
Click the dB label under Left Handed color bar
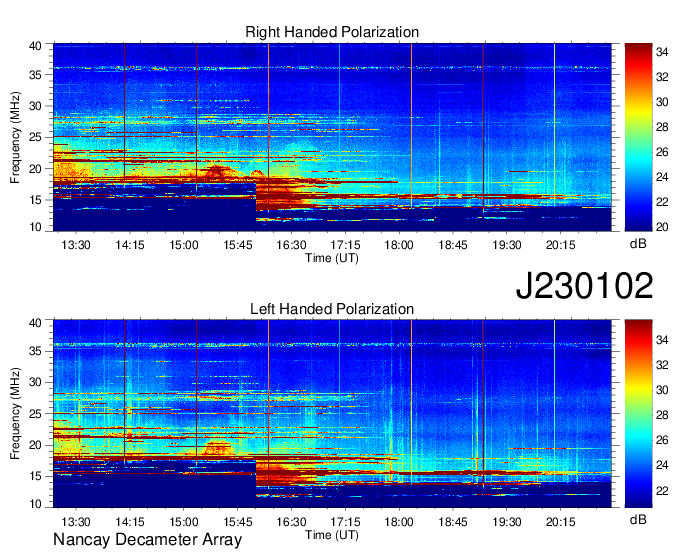pos(638,519)
